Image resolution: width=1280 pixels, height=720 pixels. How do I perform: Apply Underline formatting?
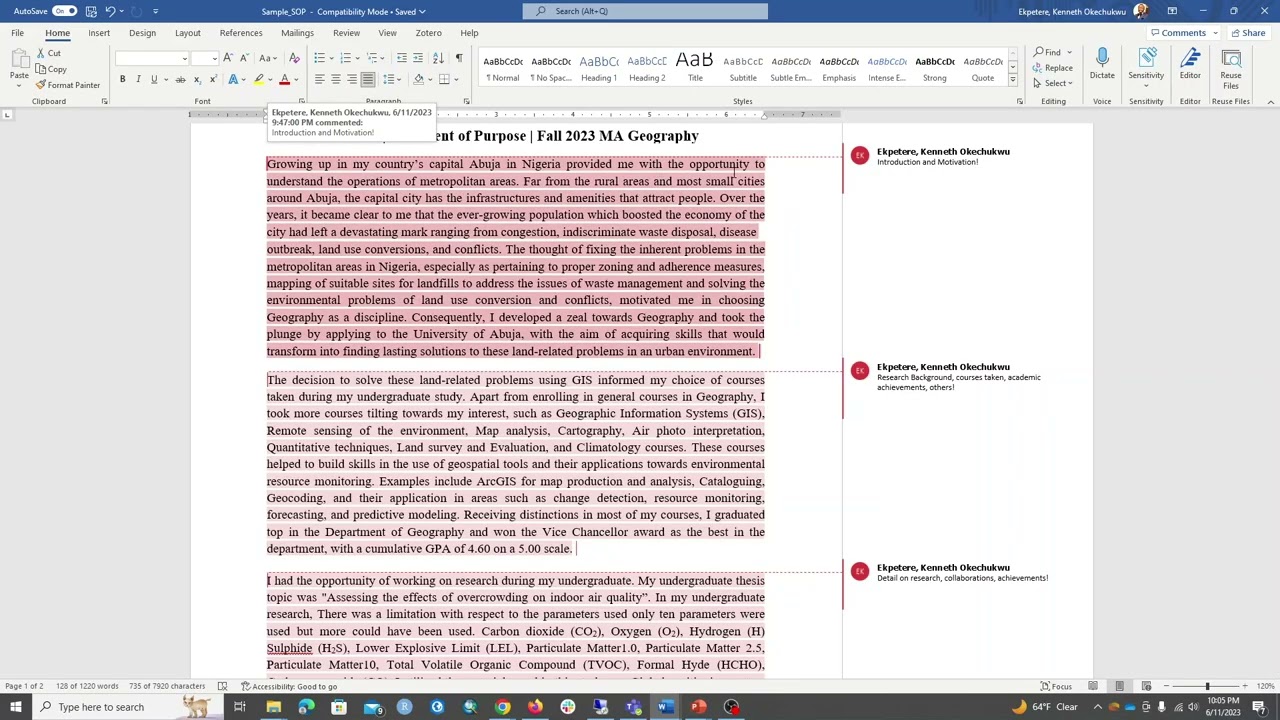click(154, 79)
